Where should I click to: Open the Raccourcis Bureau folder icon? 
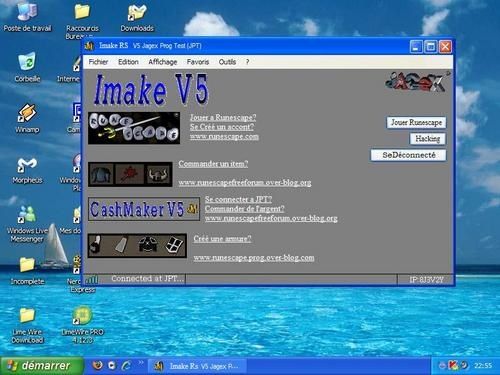coord(82,20)
